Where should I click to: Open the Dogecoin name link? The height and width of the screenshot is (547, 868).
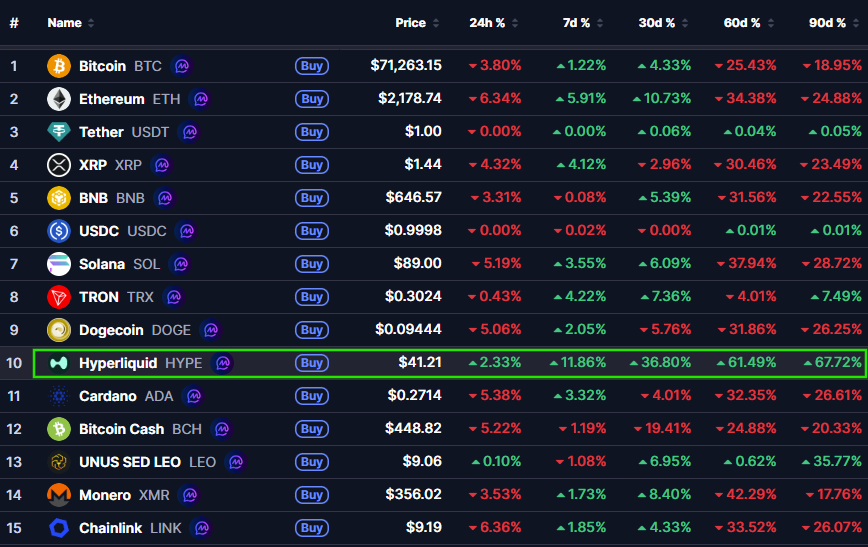coord(111,331)
